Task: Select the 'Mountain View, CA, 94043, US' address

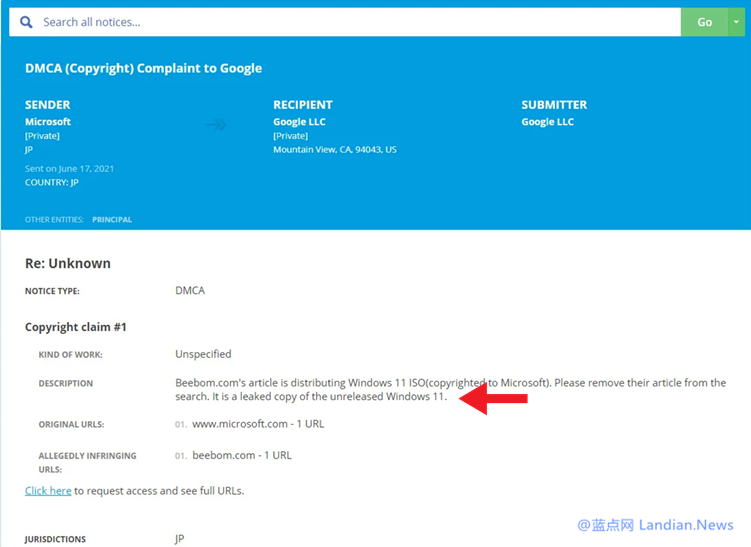Action: (x=335, y=149)
